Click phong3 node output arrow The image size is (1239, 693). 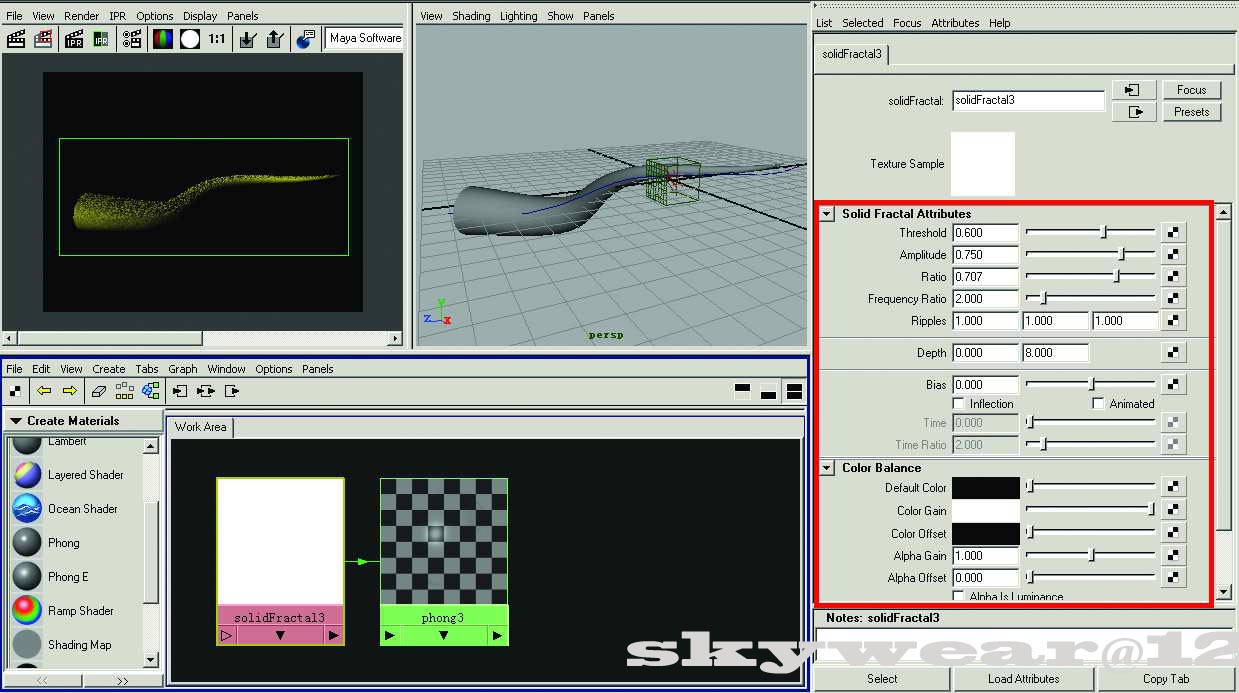tap(497, 635)
